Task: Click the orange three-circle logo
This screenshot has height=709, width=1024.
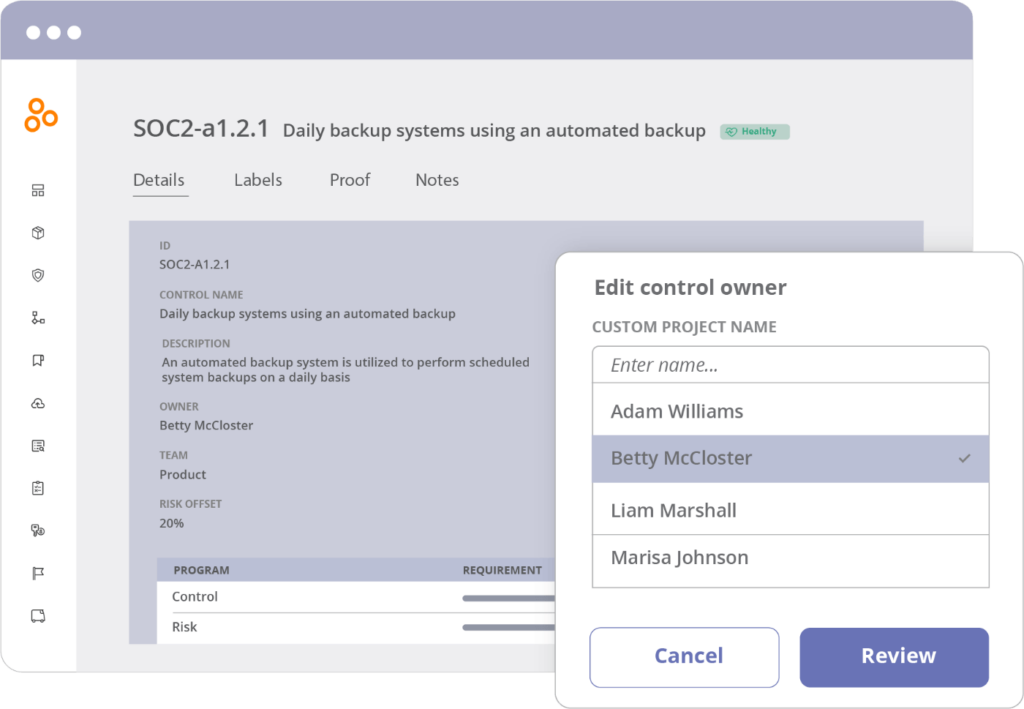Action: (x=40, y=115)
